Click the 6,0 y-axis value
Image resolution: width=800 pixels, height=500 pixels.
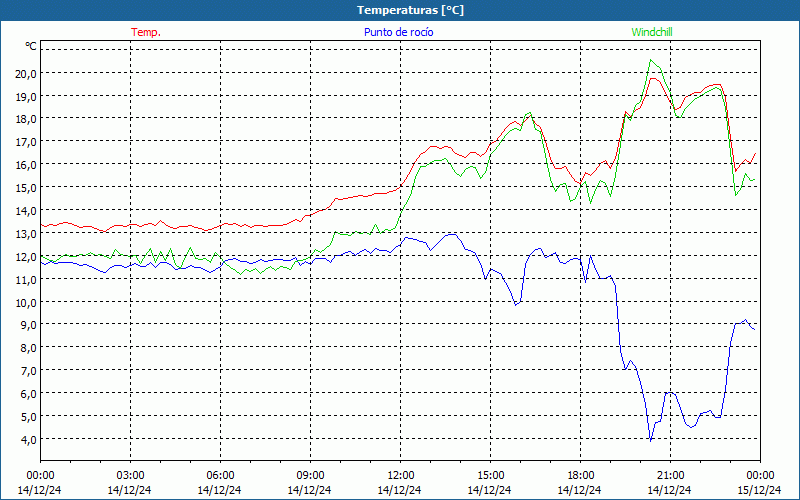click(x=28, y=394)
